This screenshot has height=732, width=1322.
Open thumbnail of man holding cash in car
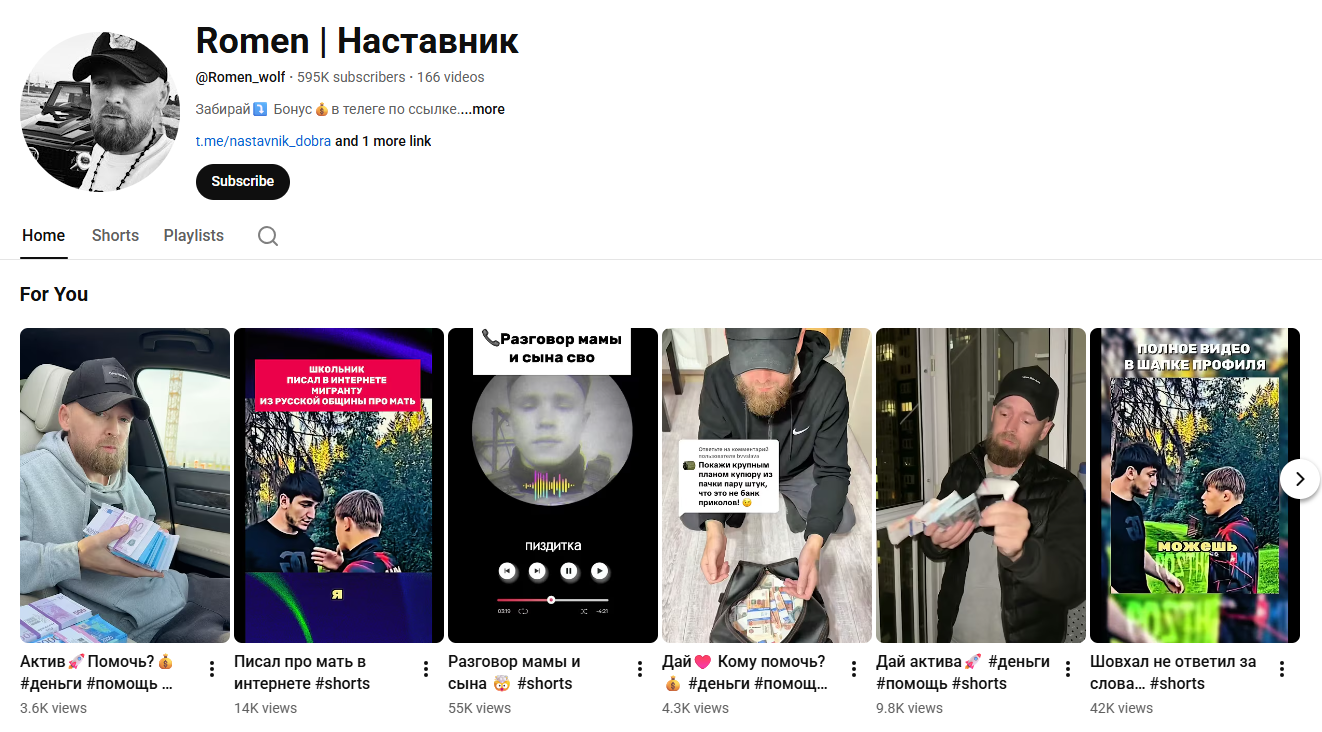tap(125, 485)
